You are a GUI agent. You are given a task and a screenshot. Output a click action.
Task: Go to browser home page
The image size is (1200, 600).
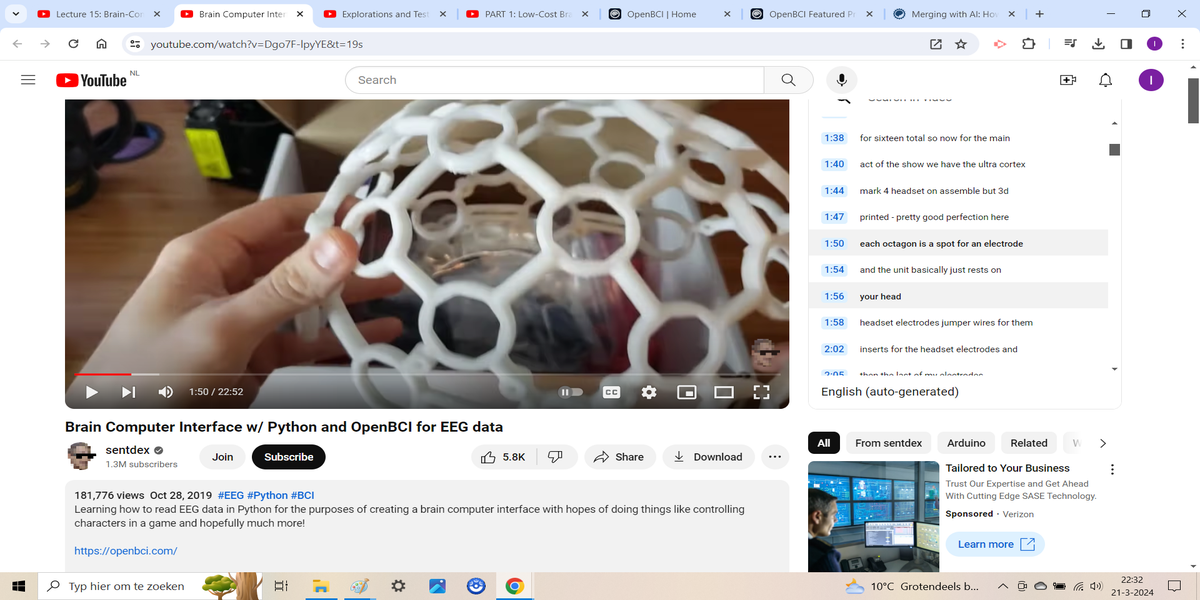101,44
